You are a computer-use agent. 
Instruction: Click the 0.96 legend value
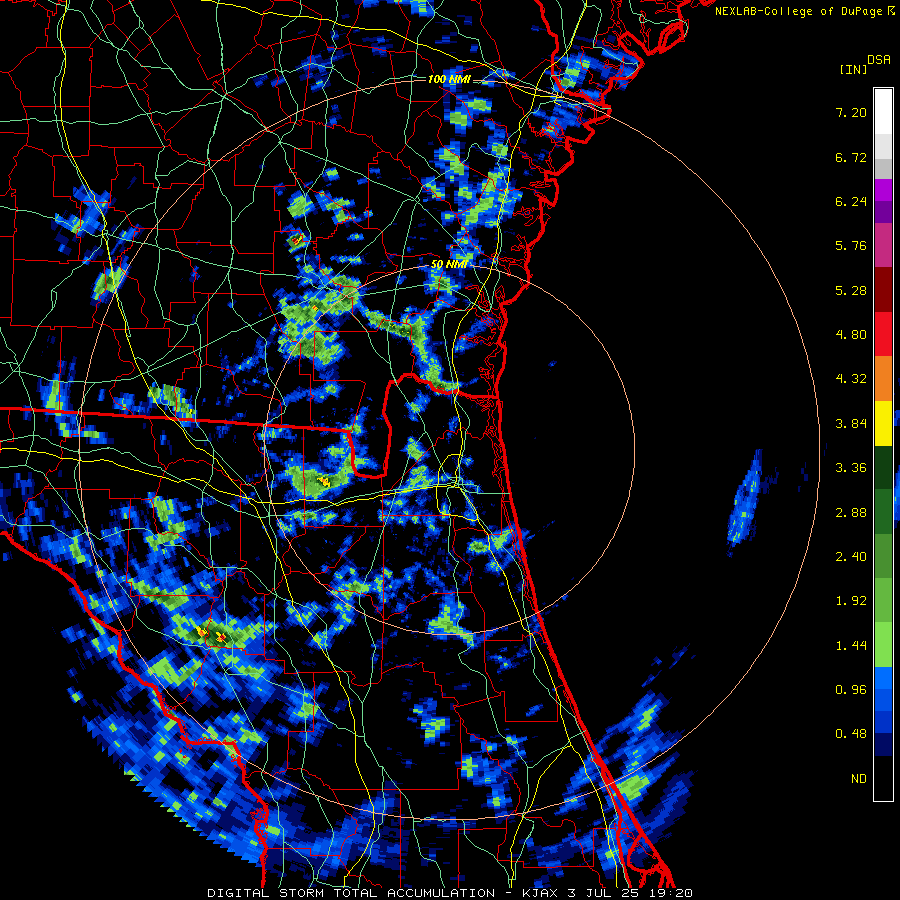point(851,690)
